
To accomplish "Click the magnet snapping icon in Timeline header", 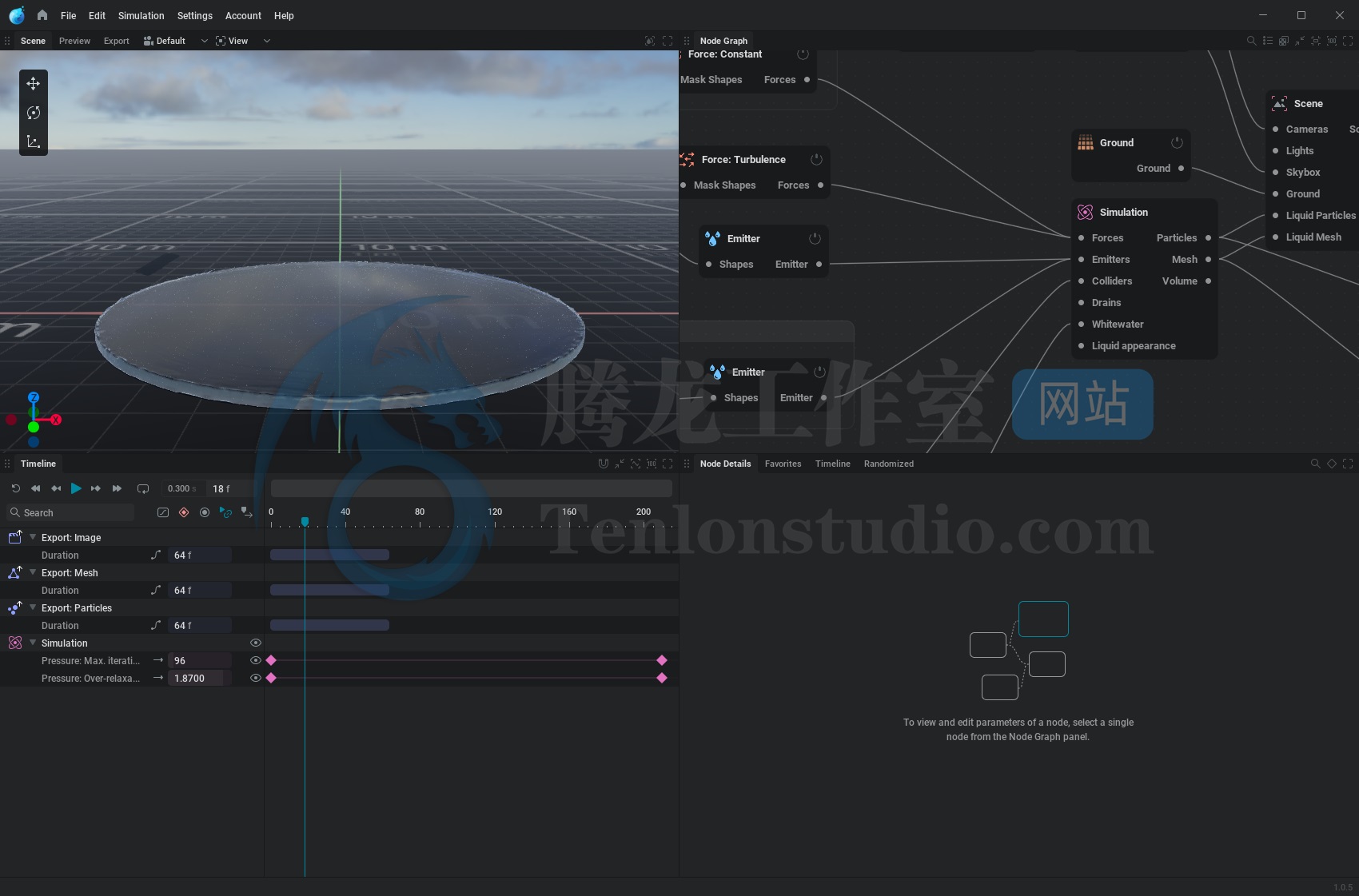I will pos(604,464).
